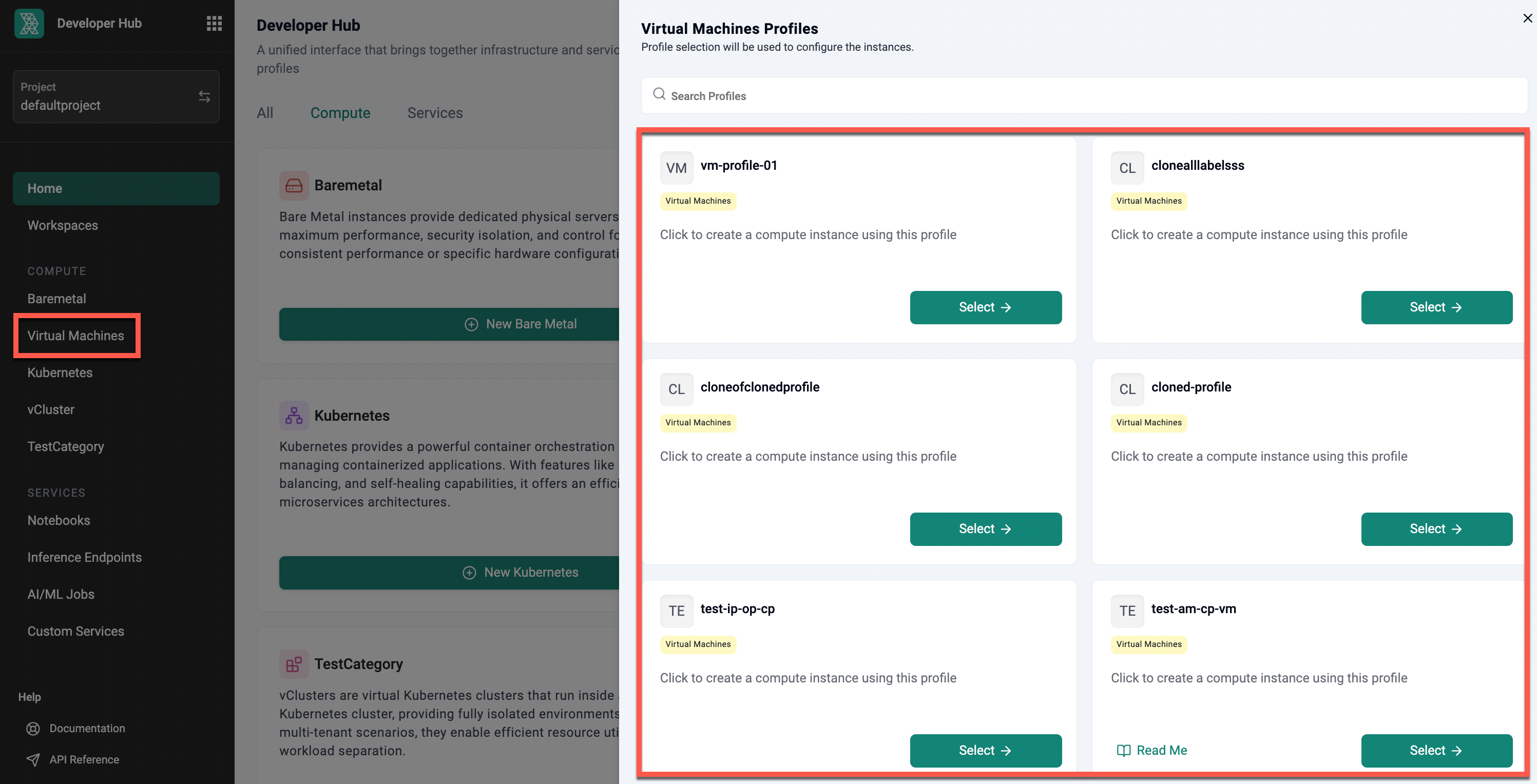Viewport: 1537px width, 784px height.
Task: Focus the Search Profiles field
Action: [1084, 95]
